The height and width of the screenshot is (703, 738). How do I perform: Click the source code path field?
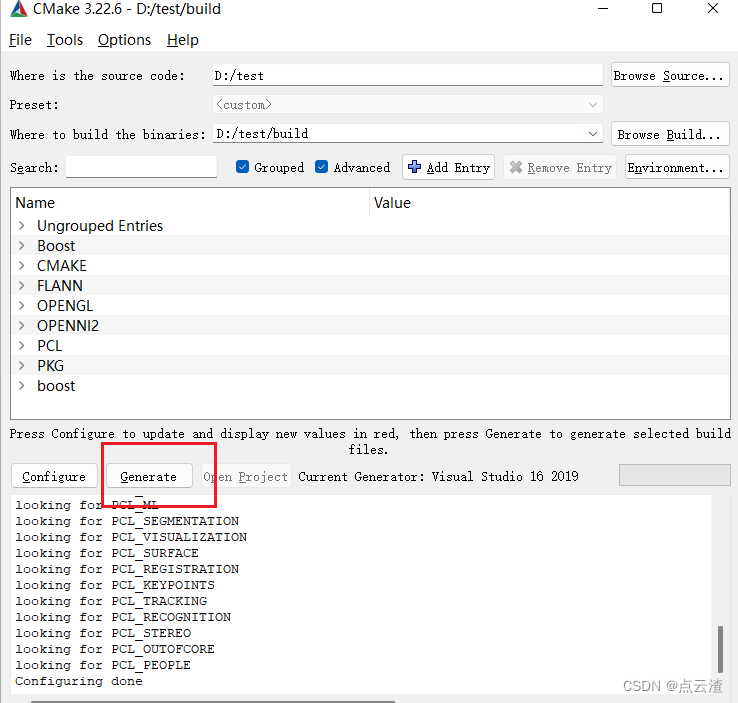408,75
